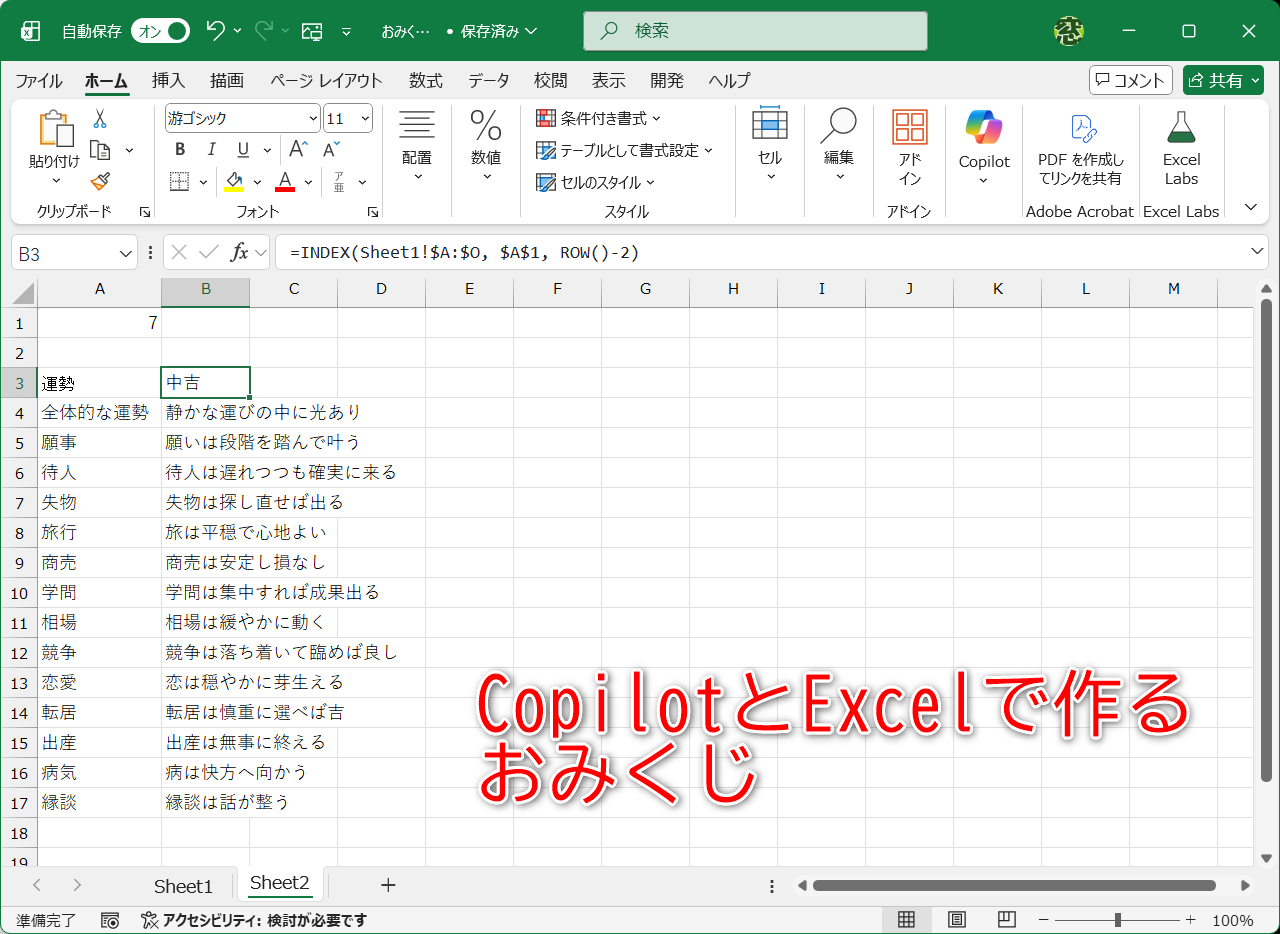
Task: Open the font name dropdown 游ゴシック
Action: click(311, 119)
